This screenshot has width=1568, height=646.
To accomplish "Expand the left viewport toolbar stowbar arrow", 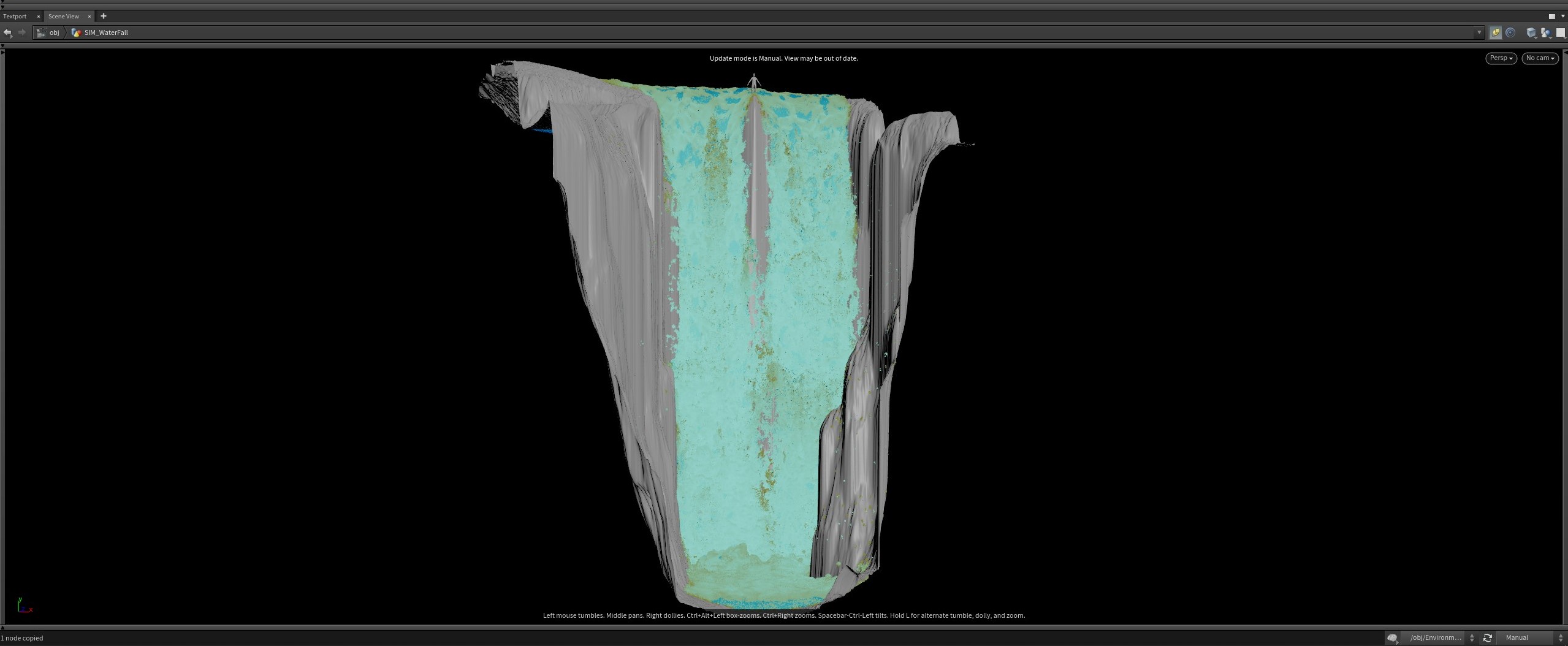I will (2, 52).
